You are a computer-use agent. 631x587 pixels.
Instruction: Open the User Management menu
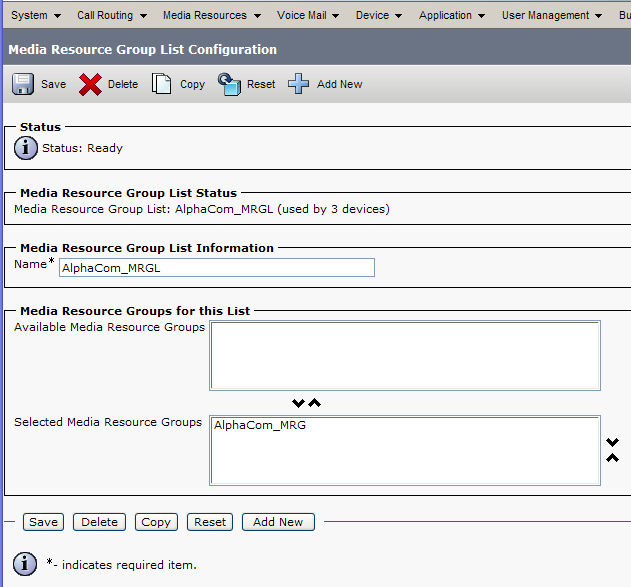(x=552, y=15)
